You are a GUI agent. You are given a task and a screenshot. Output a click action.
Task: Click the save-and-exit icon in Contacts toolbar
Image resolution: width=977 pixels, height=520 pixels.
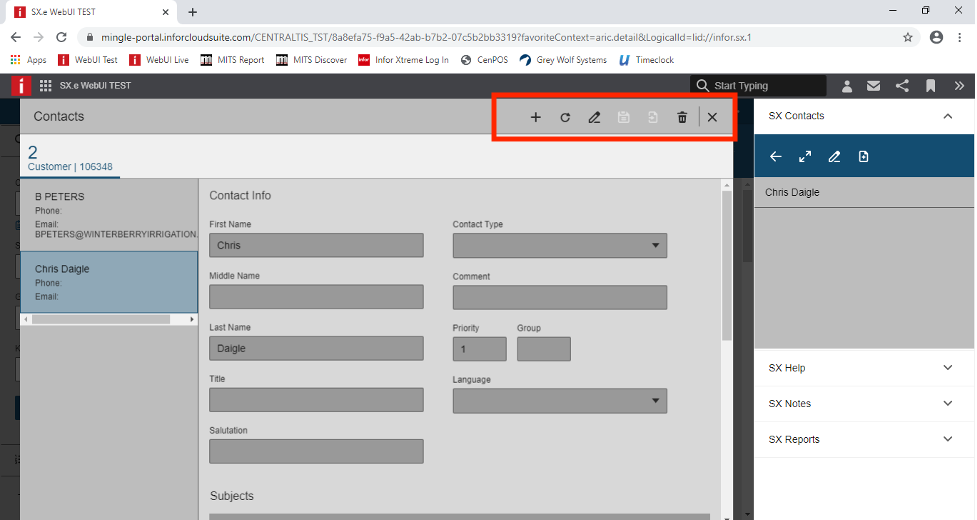point(652,117)
